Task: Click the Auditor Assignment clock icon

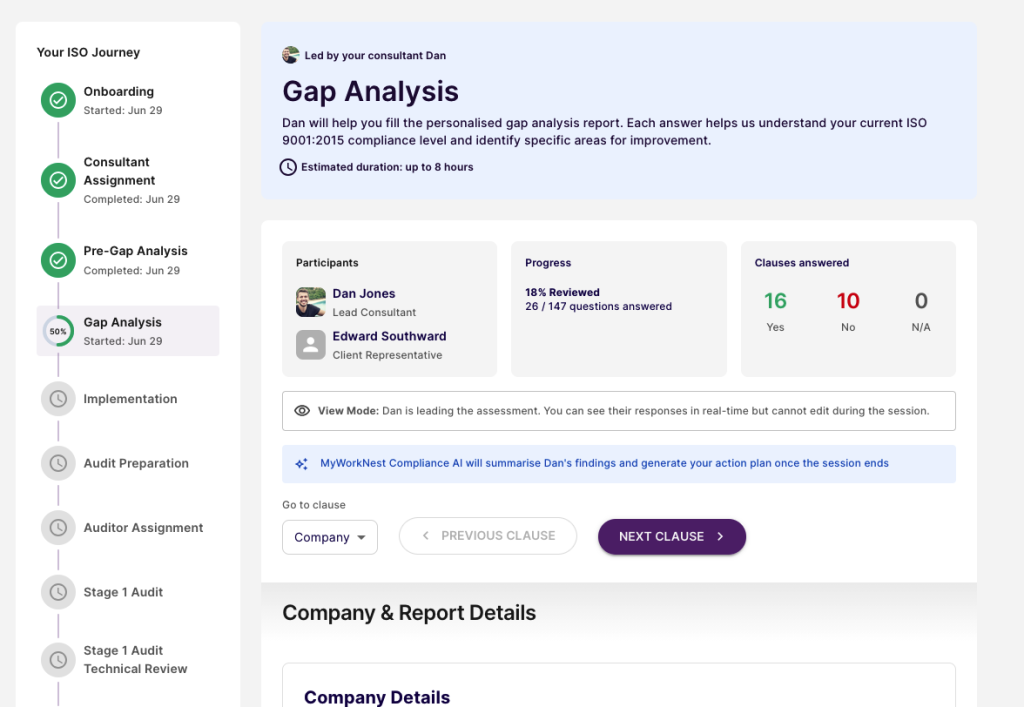Action: tap(58, 527)
